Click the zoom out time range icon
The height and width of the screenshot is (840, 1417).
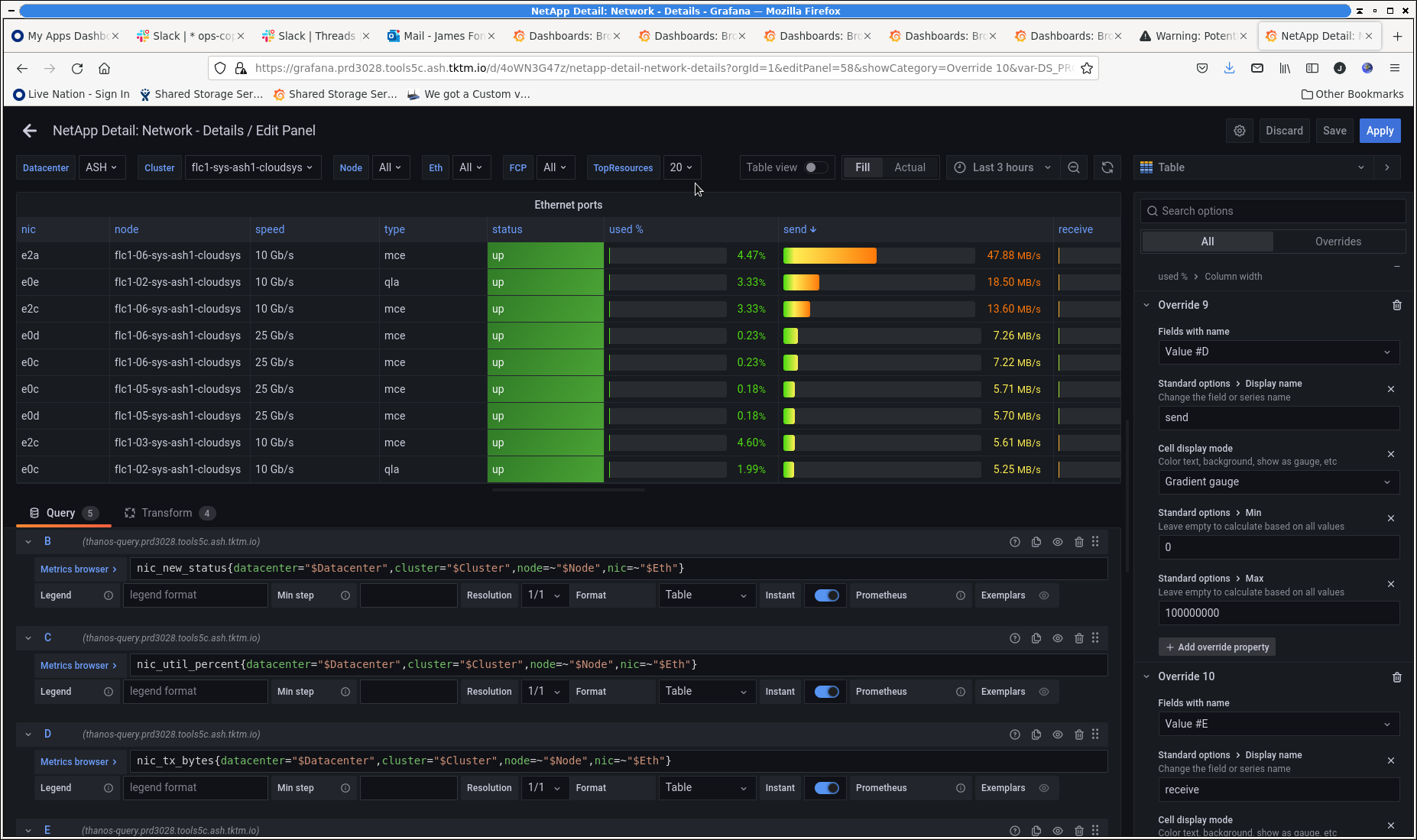point(1074,167)
